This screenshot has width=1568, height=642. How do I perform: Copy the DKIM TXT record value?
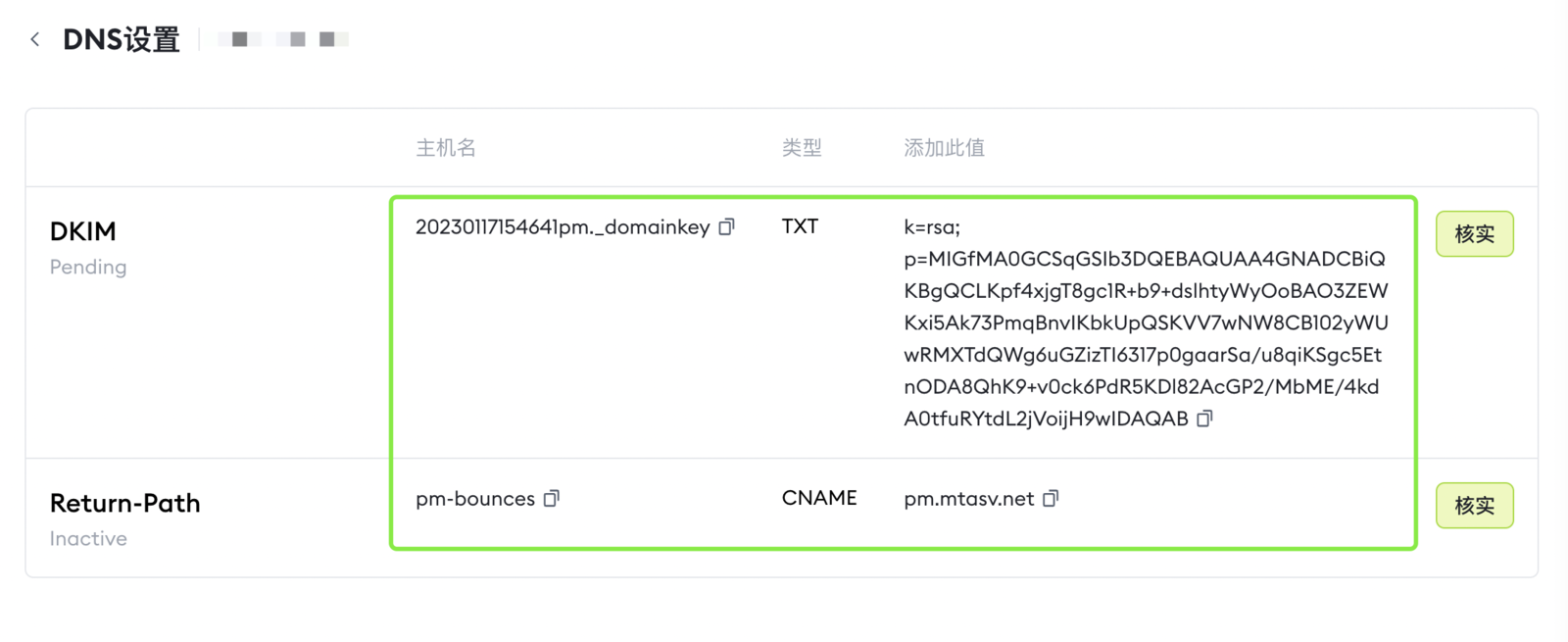click(x=1204, y=419)
